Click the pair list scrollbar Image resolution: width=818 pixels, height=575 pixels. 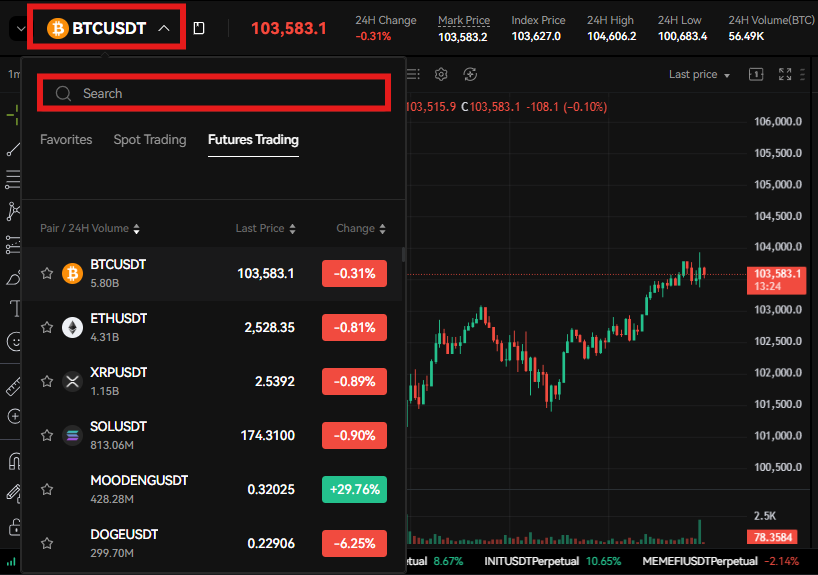pyautogui.click(x=403, y=255)
